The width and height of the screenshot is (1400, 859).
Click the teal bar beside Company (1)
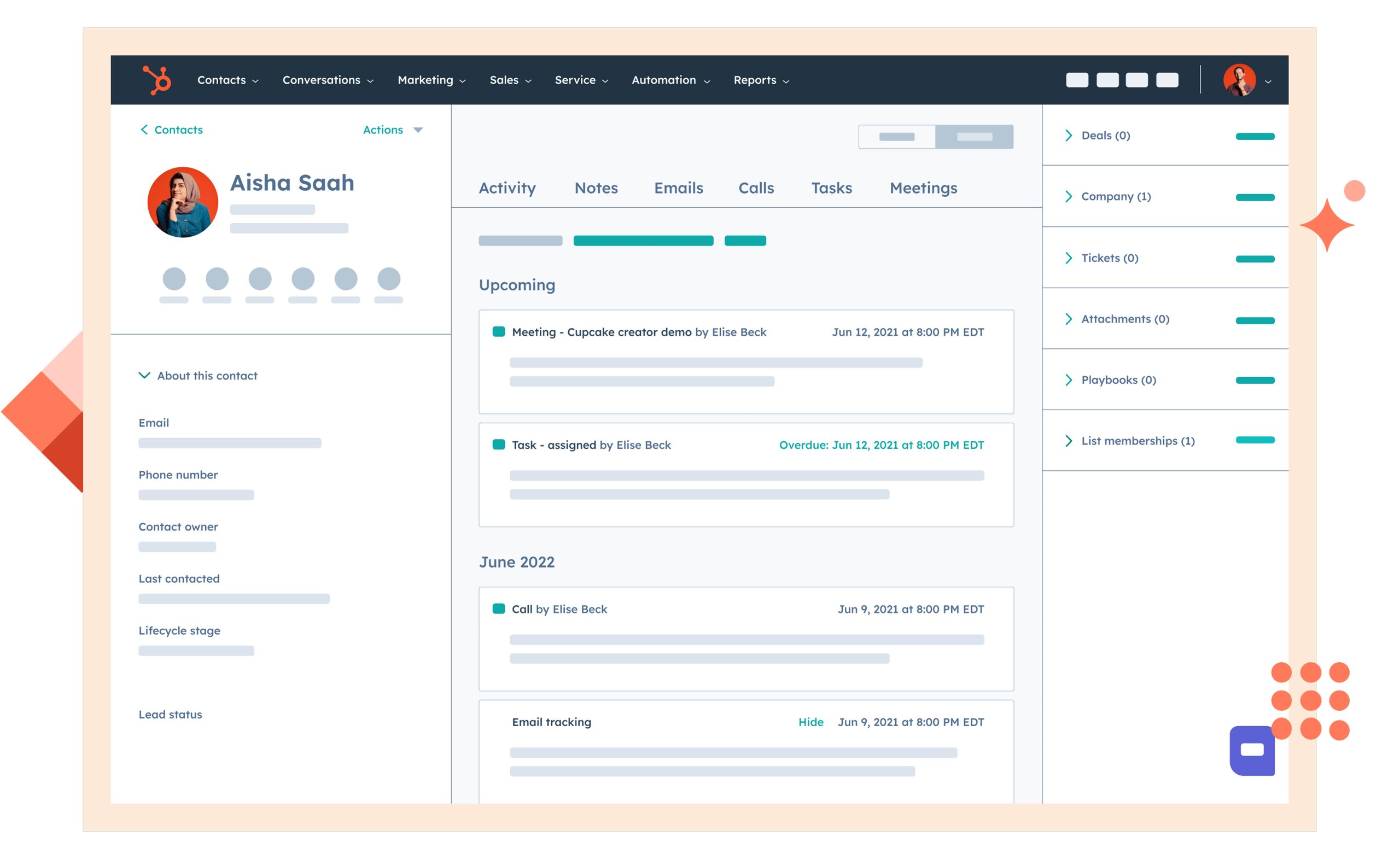(x=1255, y=197)
